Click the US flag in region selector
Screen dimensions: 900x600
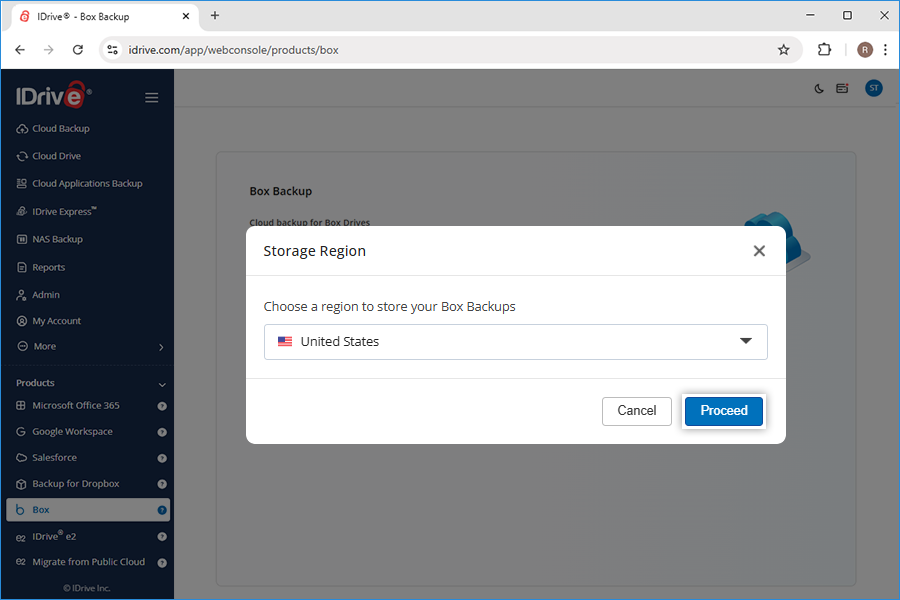(x=285, y=342)
